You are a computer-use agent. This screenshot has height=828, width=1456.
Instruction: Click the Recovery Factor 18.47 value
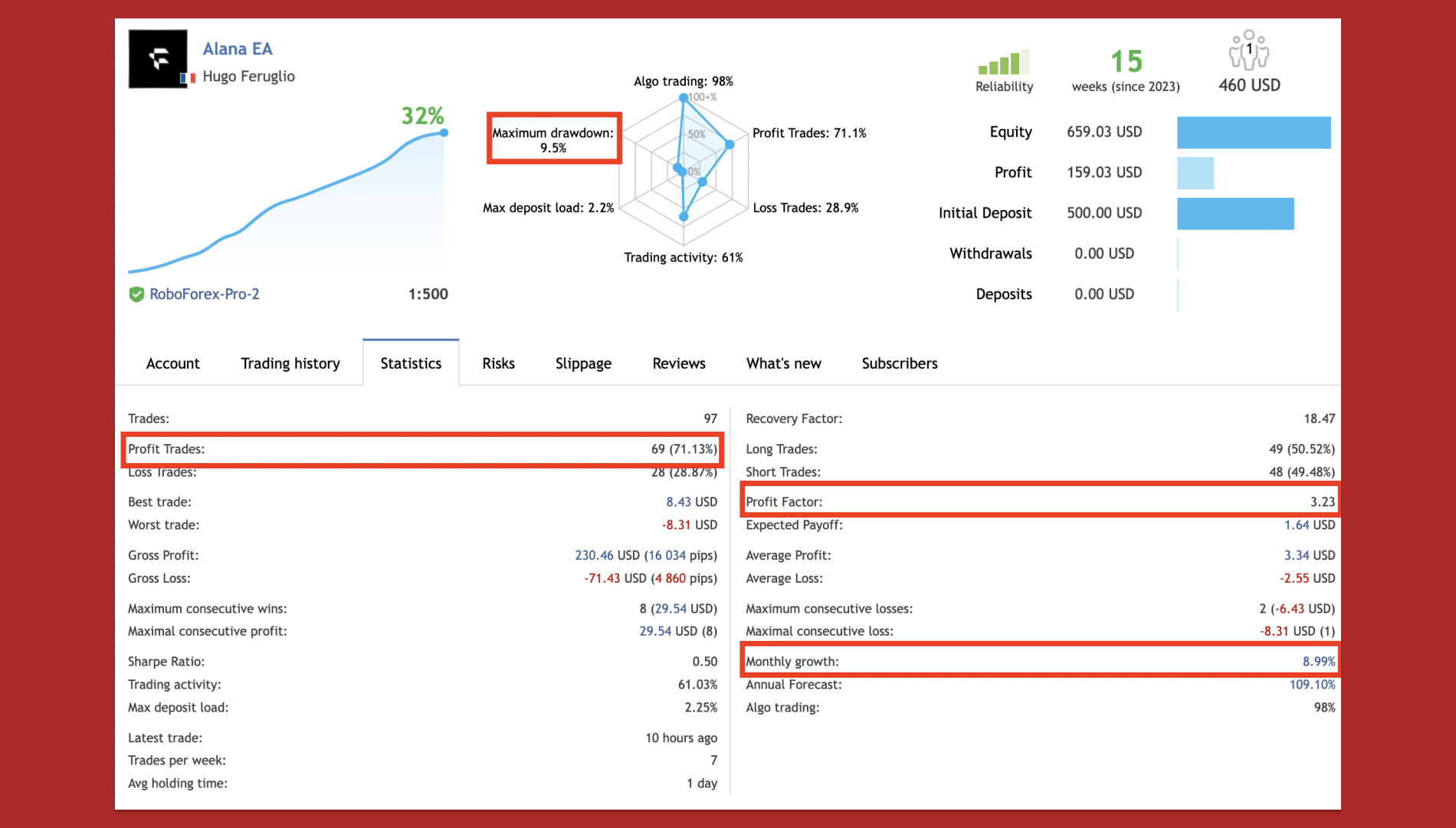pos(1320,419)
